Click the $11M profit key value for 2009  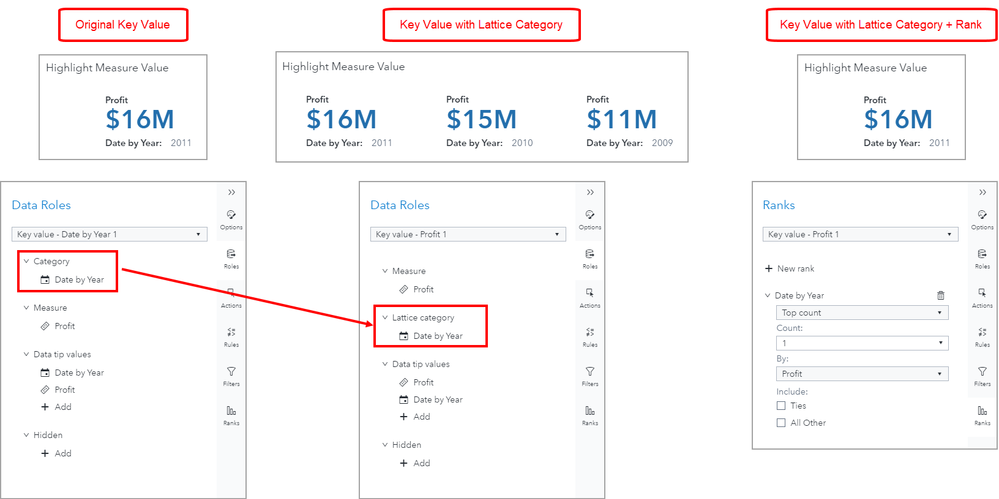[x=622, y=120]
